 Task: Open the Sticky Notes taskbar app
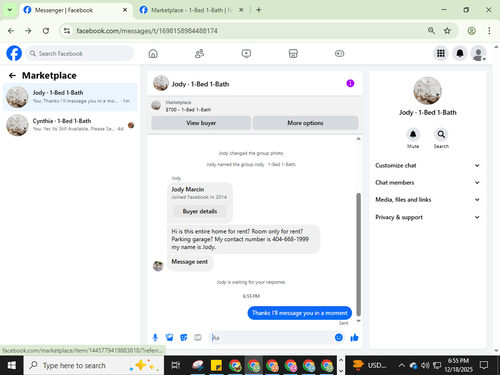[x=216, y=366]
